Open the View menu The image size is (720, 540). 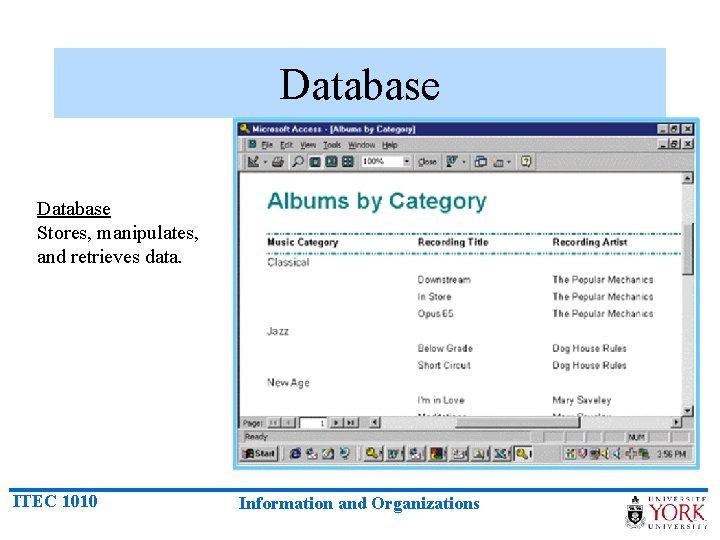click(308, 145)
